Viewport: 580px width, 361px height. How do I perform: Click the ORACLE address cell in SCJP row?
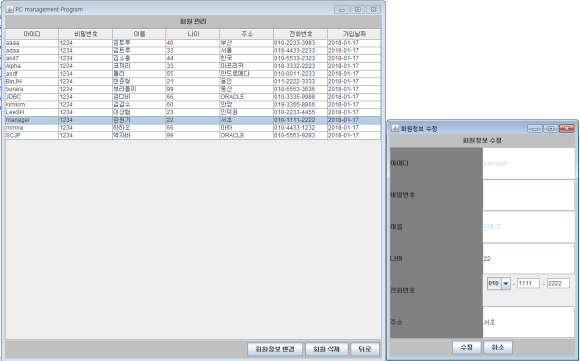click(x=246, y=135)
